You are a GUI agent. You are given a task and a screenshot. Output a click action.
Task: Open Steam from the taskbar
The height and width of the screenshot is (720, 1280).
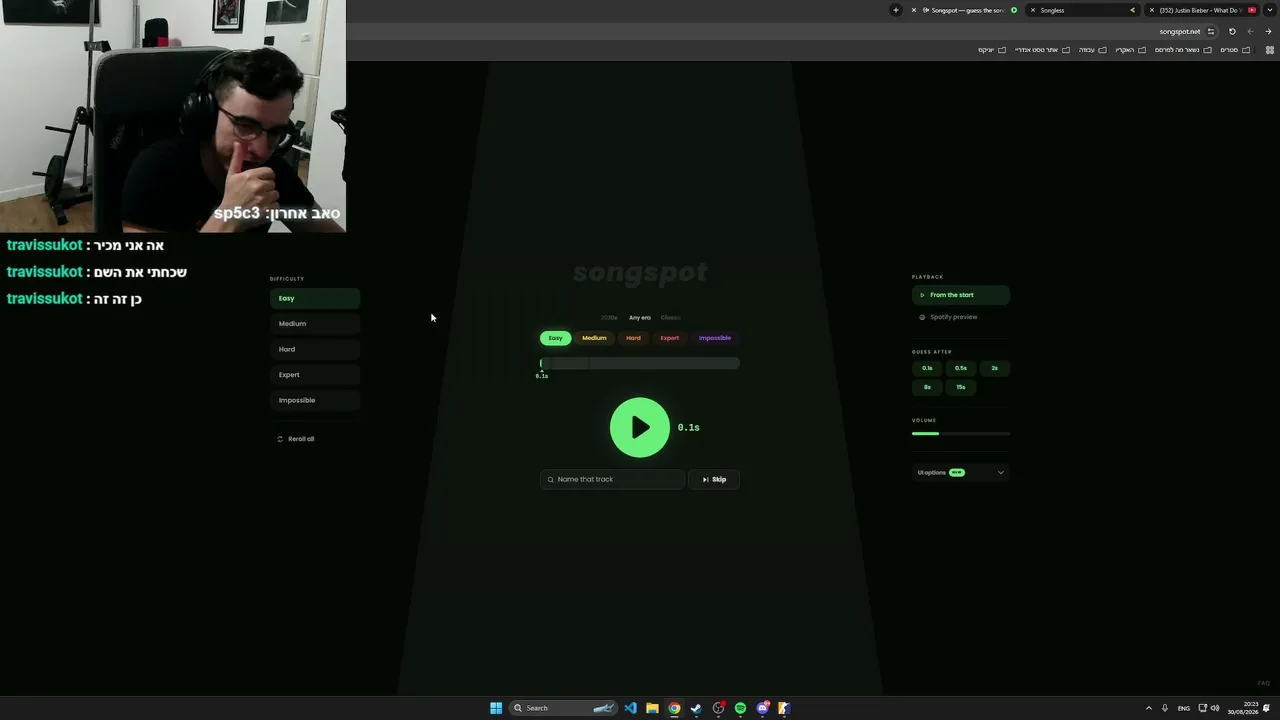tap(696, 708)
